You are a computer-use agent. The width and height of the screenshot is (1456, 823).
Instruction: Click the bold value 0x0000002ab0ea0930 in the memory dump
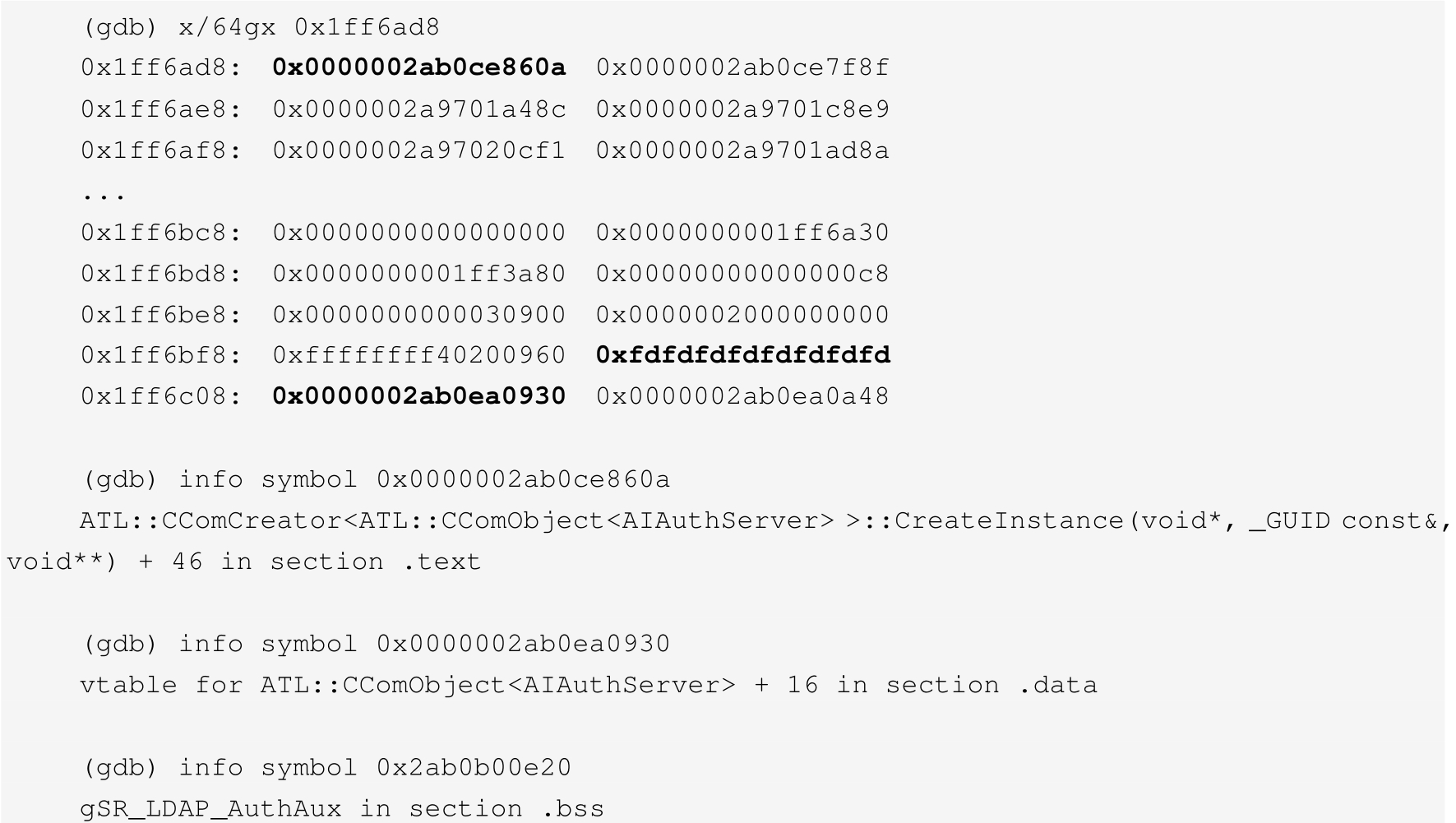418,396
